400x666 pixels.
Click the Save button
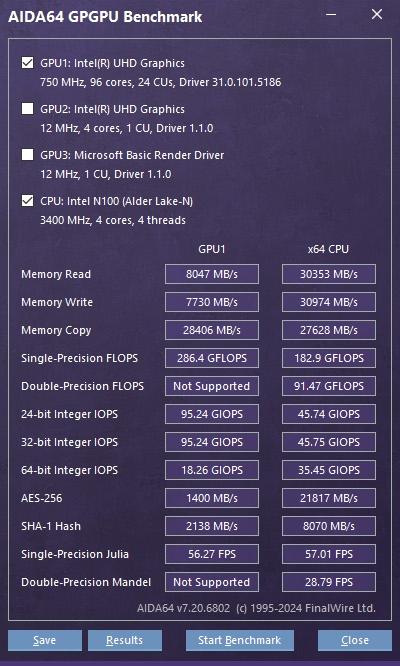tap(45, 640)
